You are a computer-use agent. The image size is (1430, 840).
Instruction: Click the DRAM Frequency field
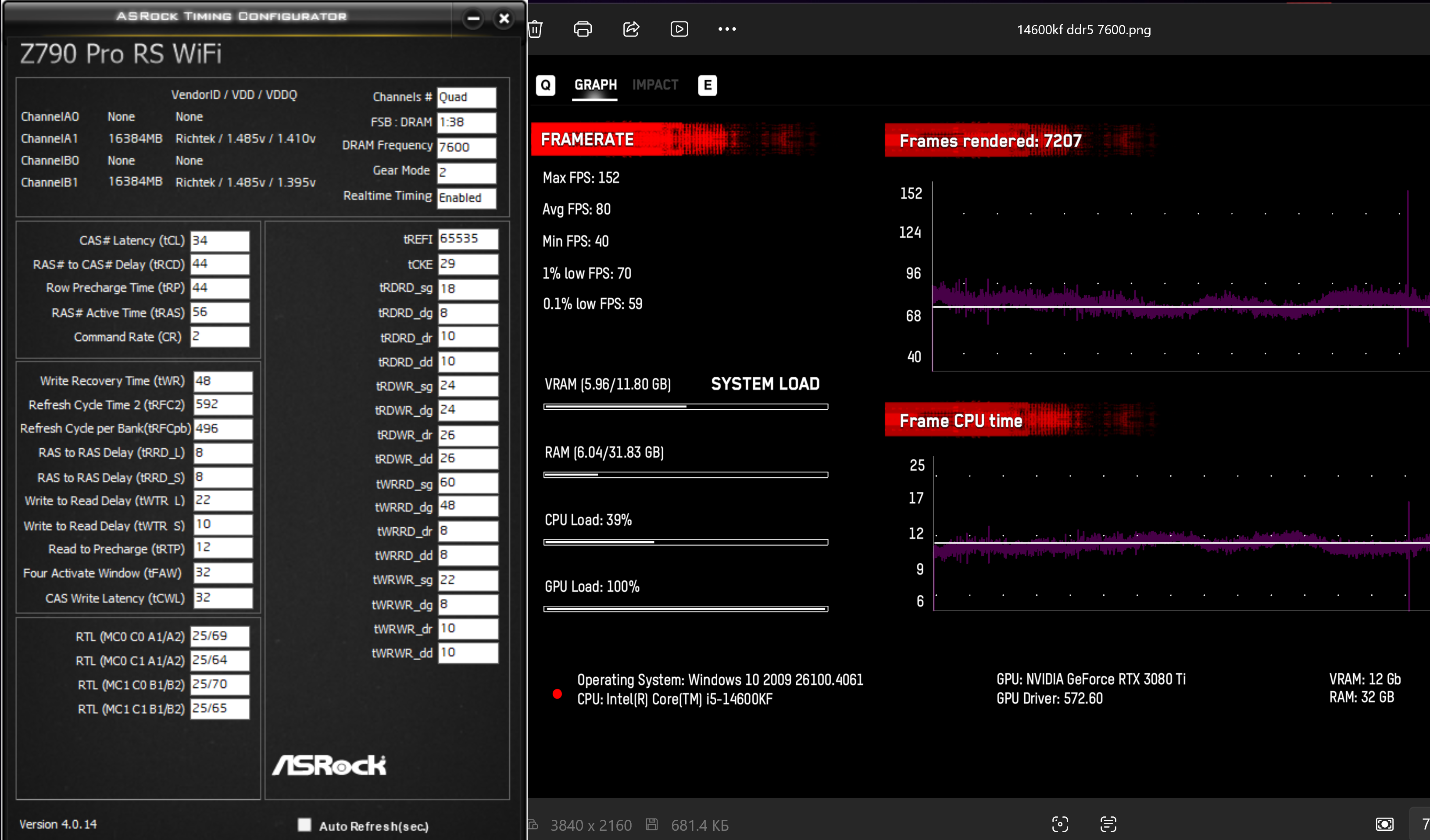466,147
